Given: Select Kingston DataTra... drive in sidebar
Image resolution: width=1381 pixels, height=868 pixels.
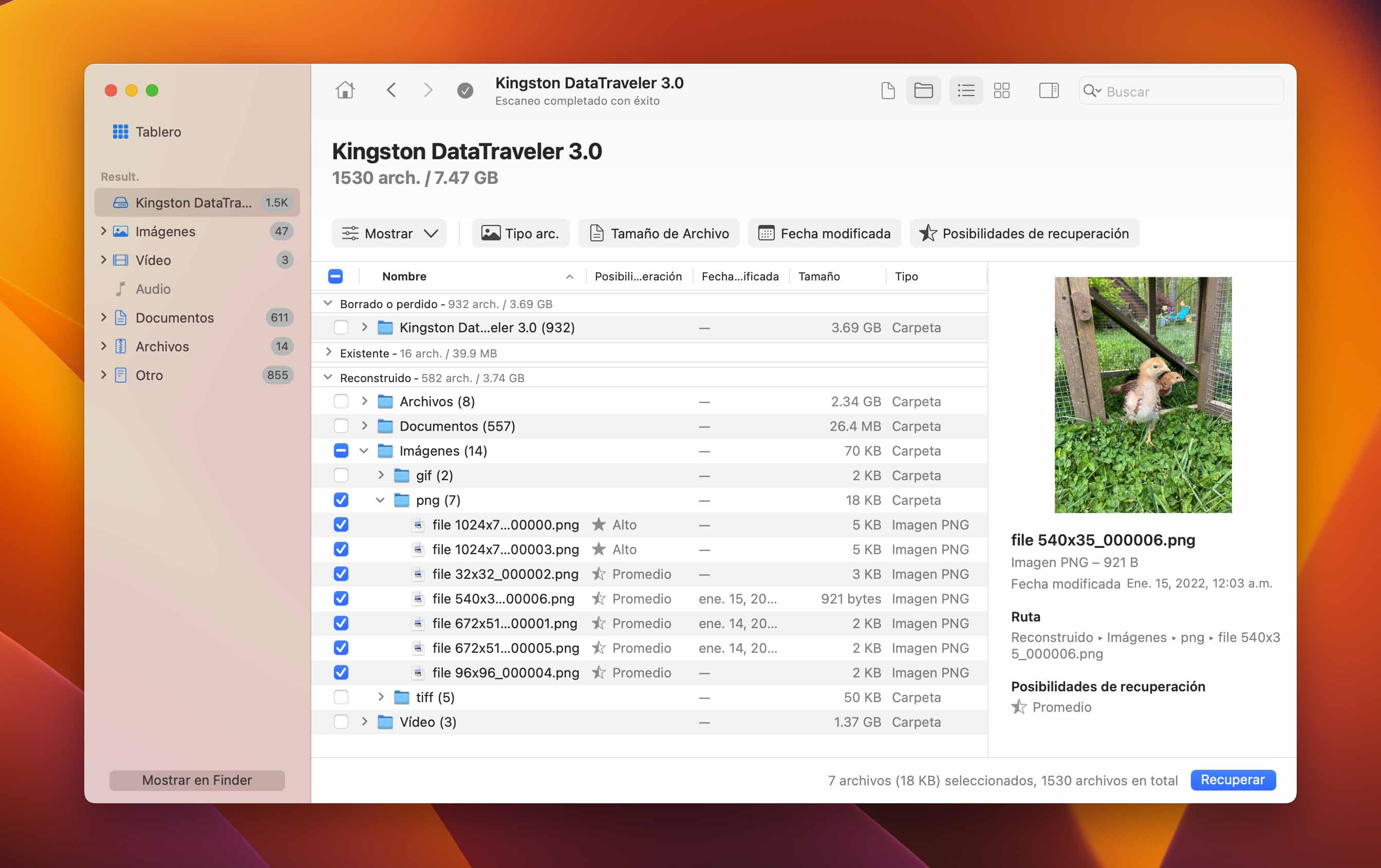Looking at the screenshot, I should point(197,202).
